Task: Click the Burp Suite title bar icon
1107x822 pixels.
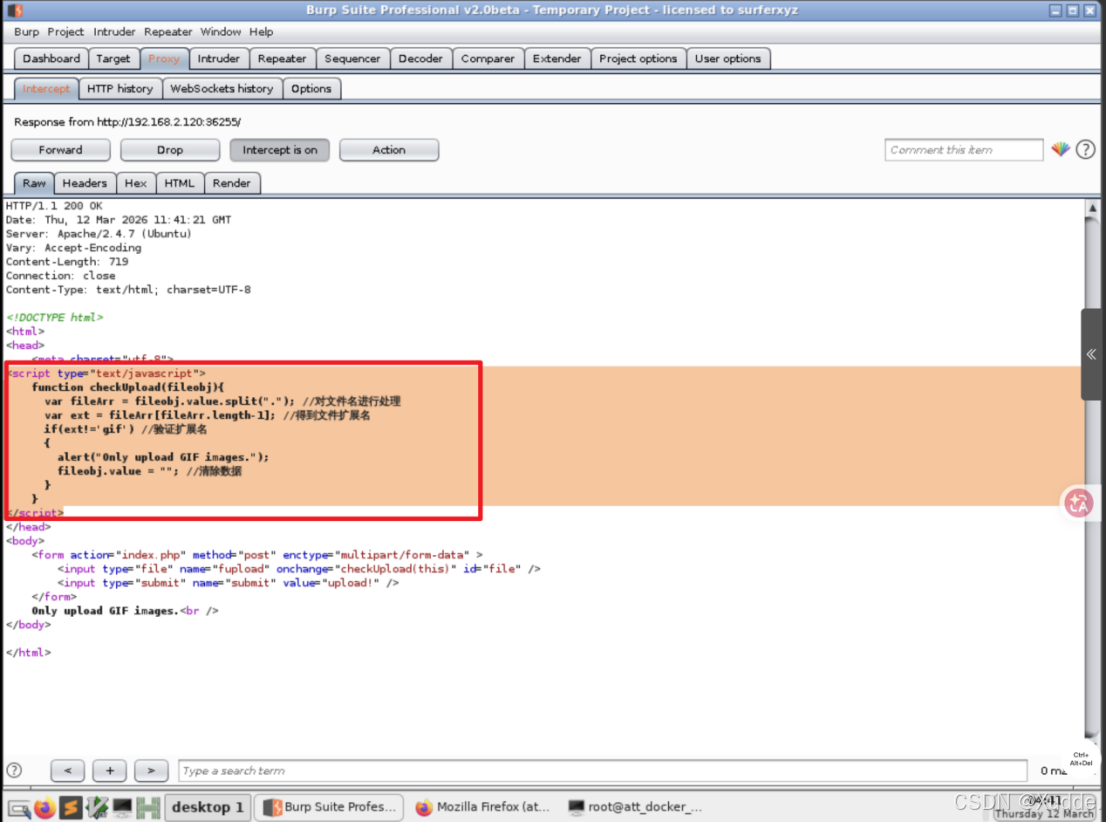Action: pyautogui.click(x=15, y=10)
